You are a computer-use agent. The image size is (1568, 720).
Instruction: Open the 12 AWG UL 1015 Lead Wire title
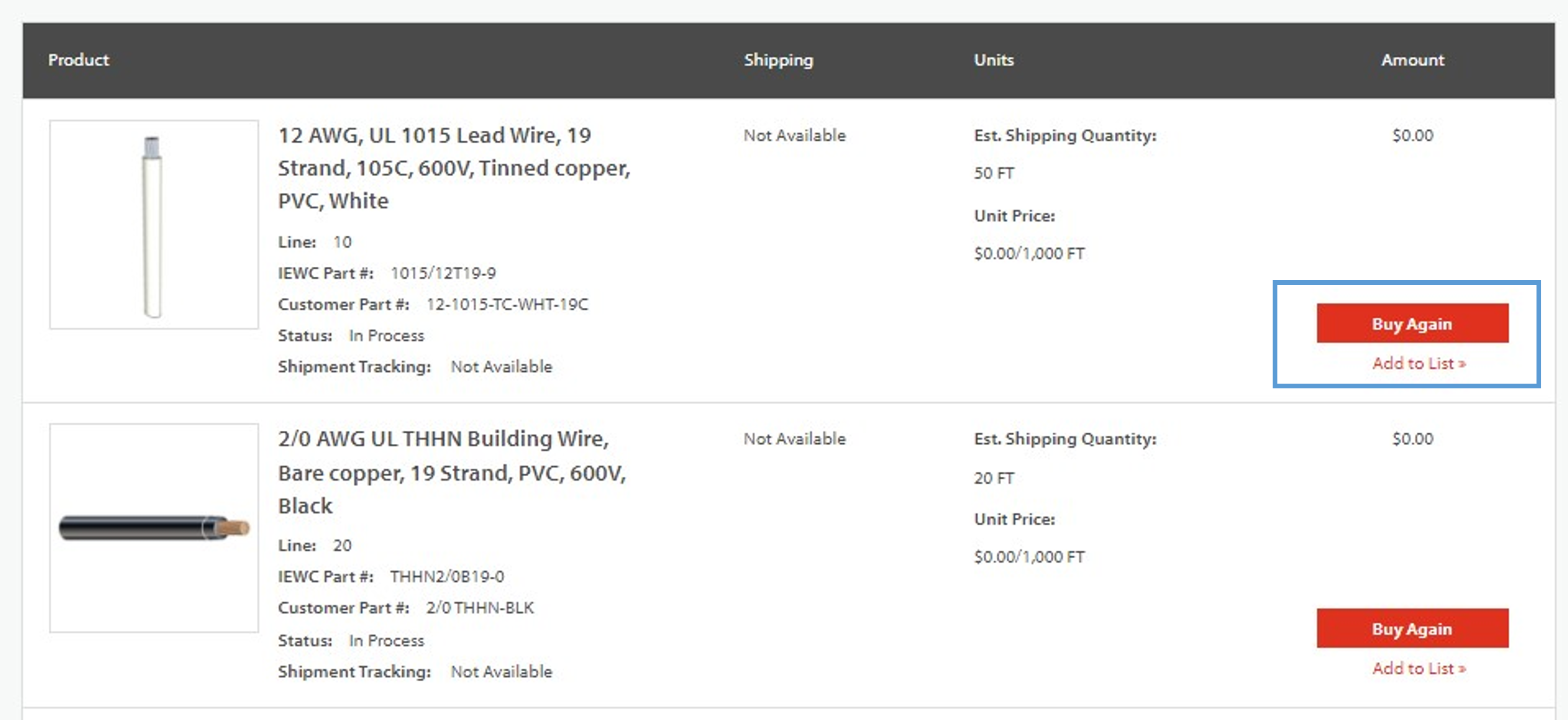[x=453, y=168]
